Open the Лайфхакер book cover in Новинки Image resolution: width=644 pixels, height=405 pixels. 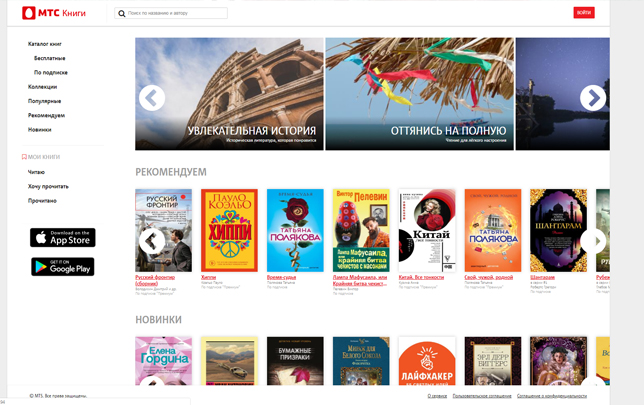click(426, 362)
